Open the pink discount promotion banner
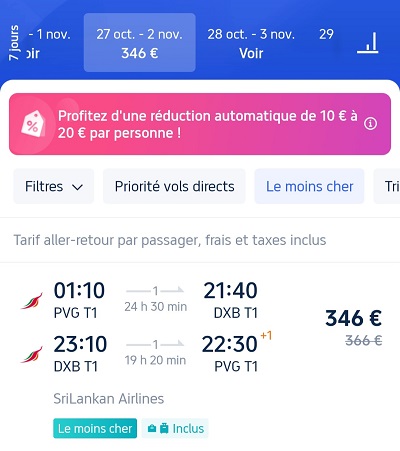The height and width of the screenshot is (451, 400). tap(200, 124)
